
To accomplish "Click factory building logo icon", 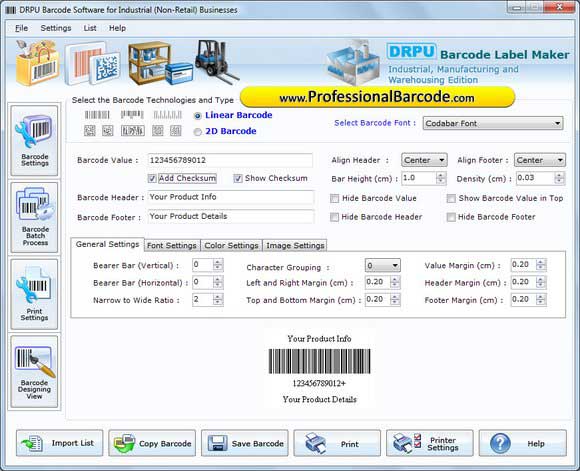I will tap(353, 63).
